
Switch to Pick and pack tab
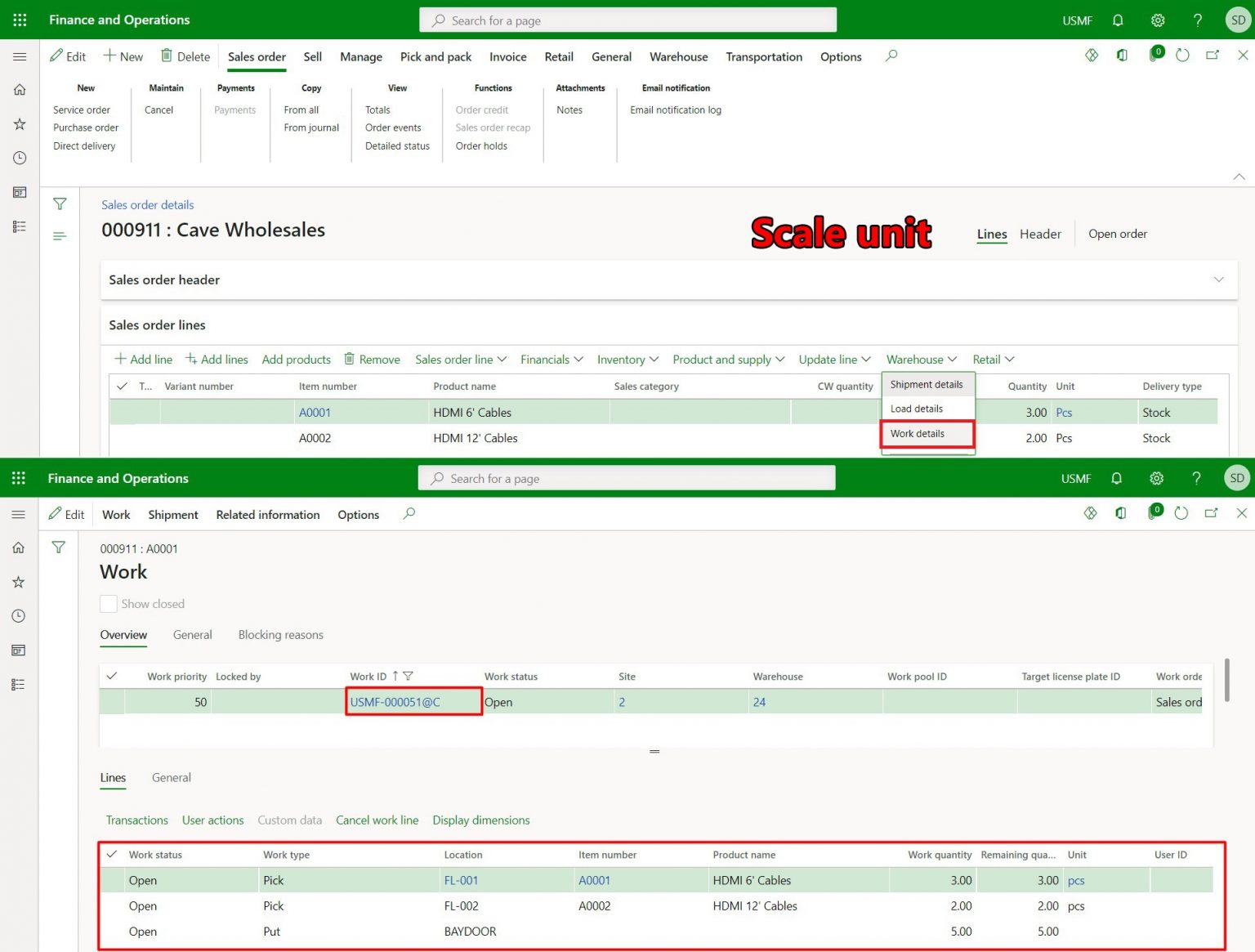pyautogui.click(x=435, y=56)
